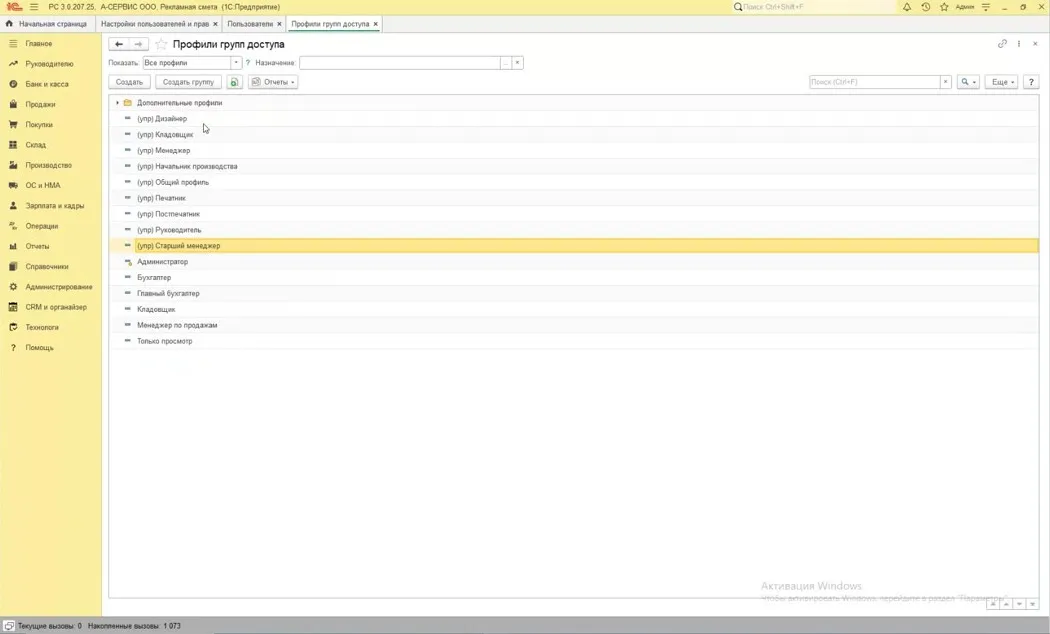Switch to Настройки пользователей и прав tab

point(155,23)
